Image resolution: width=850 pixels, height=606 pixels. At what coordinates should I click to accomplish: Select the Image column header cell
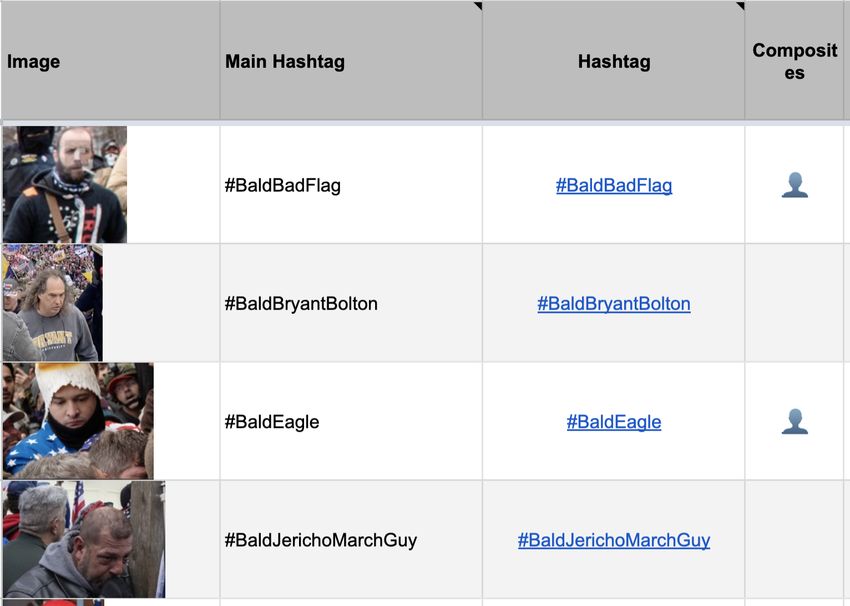coord(111,60)
